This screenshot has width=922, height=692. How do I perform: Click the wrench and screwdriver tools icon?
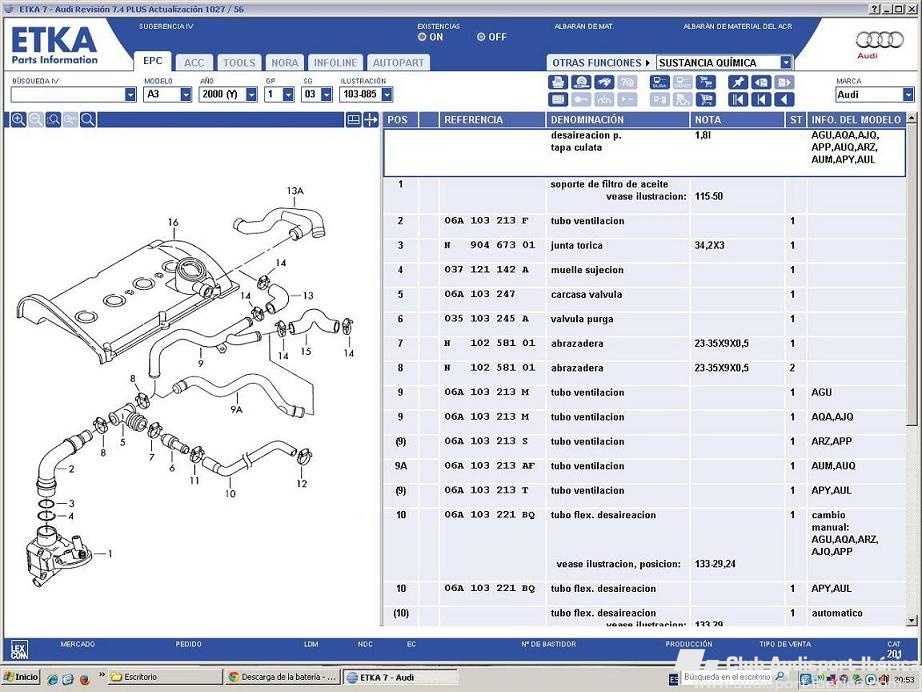[604, 82]
